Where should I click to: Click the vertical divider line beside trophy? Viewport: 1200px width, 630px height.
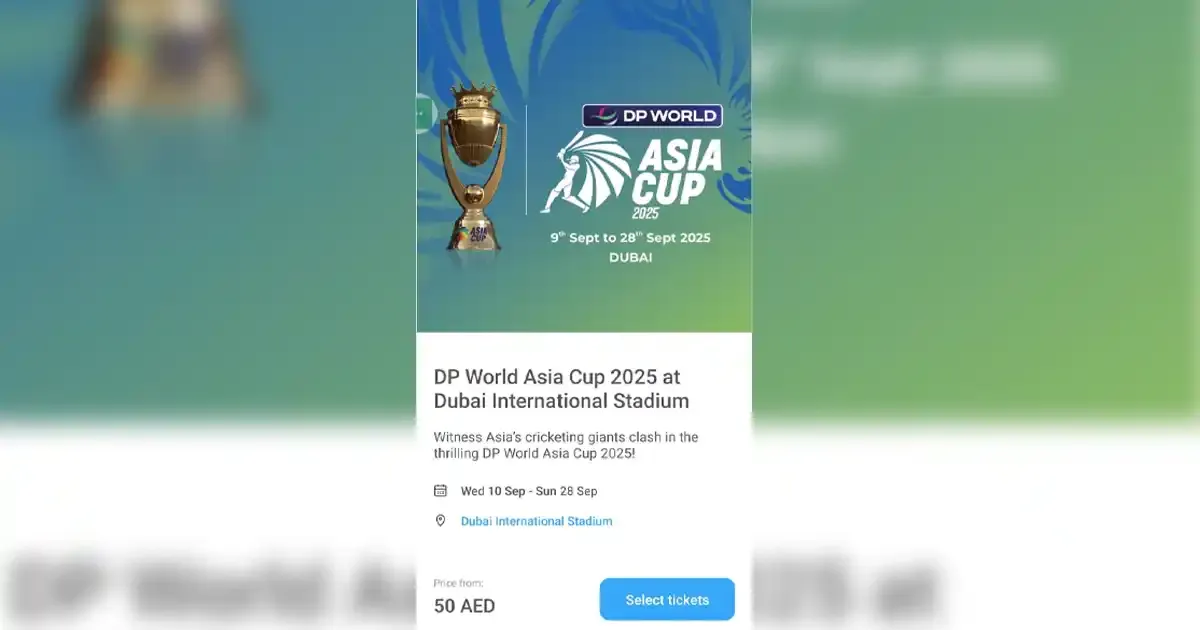tap(526, 160)
